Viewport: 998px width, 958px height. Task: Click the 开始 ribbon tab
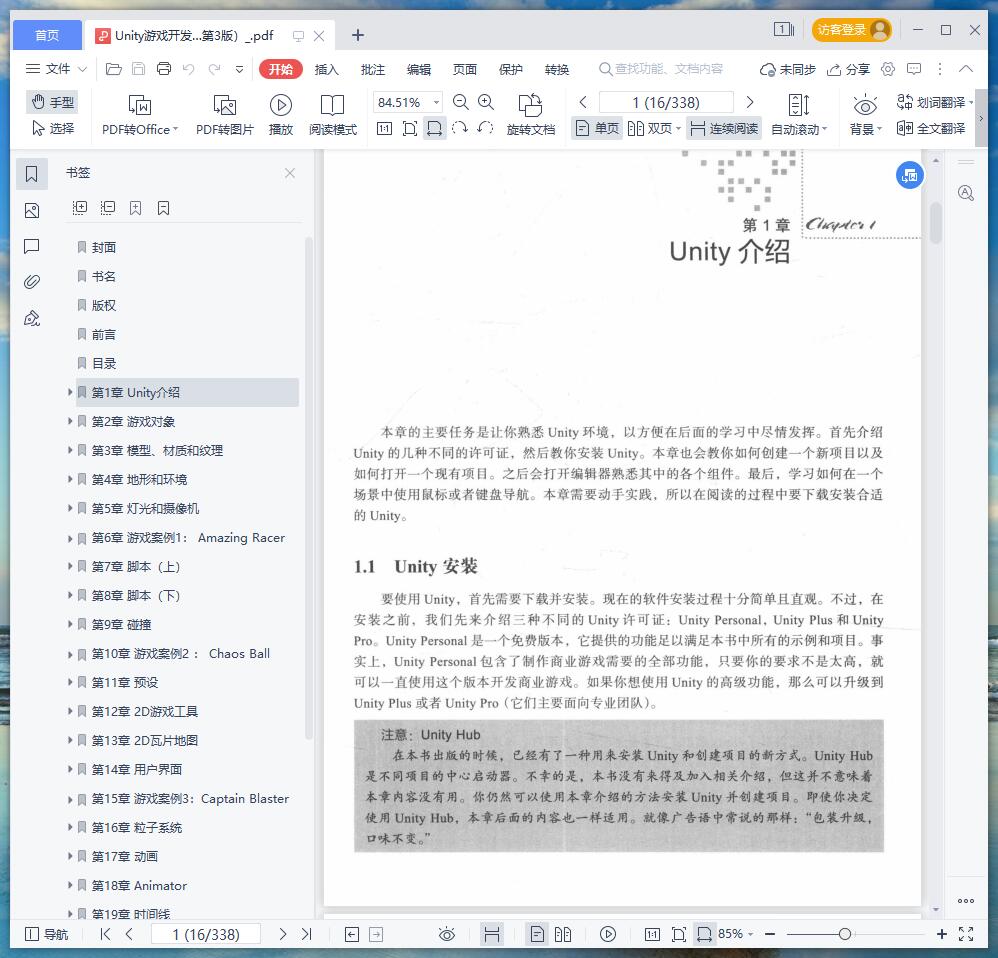coord(281,69)
